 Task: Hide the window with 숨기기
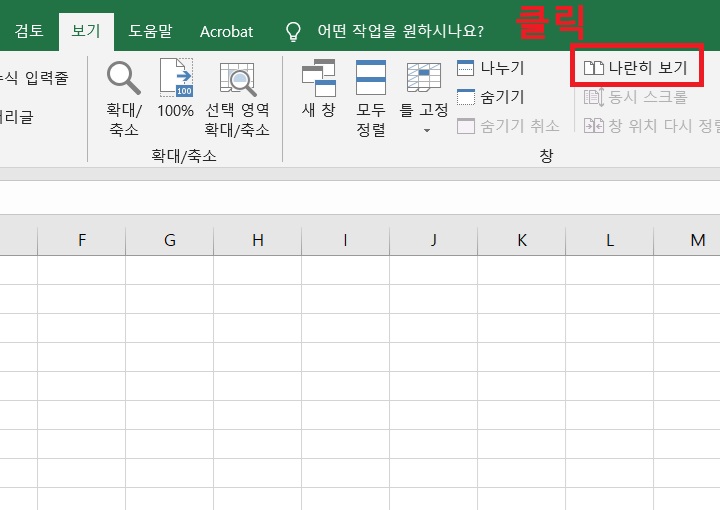490,97
